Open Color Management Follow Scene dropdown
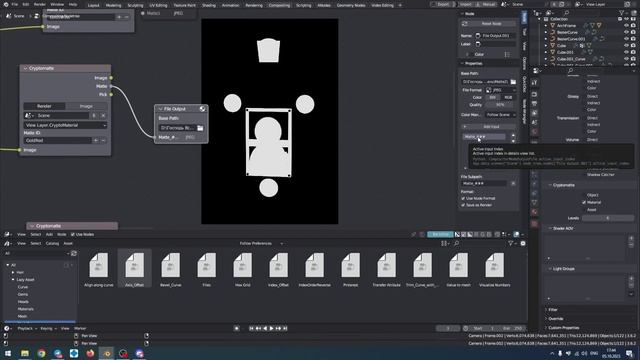640x360 pixels. click(x=501, y=115)
